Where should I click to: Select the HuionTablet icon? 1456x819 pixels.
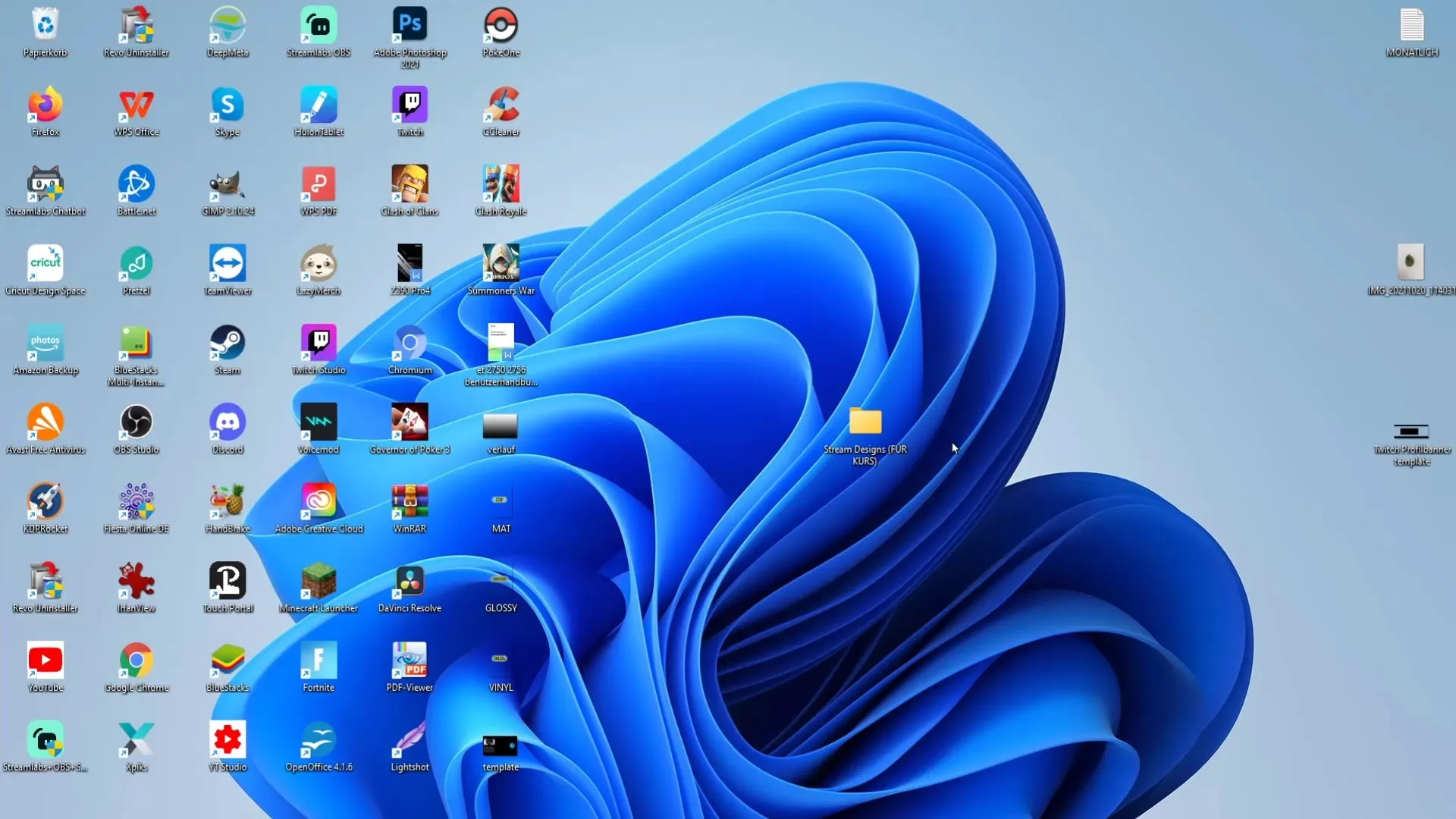click(318, 105)
